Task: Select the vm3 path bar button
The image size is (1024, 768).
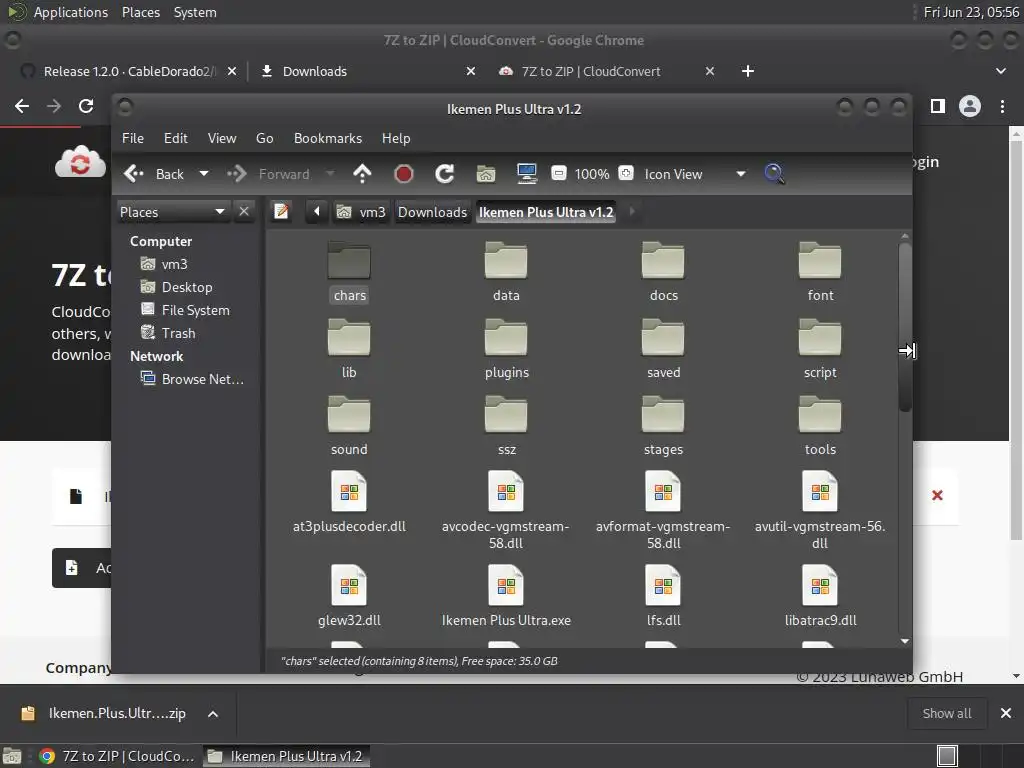Action: tap(361, 212)
